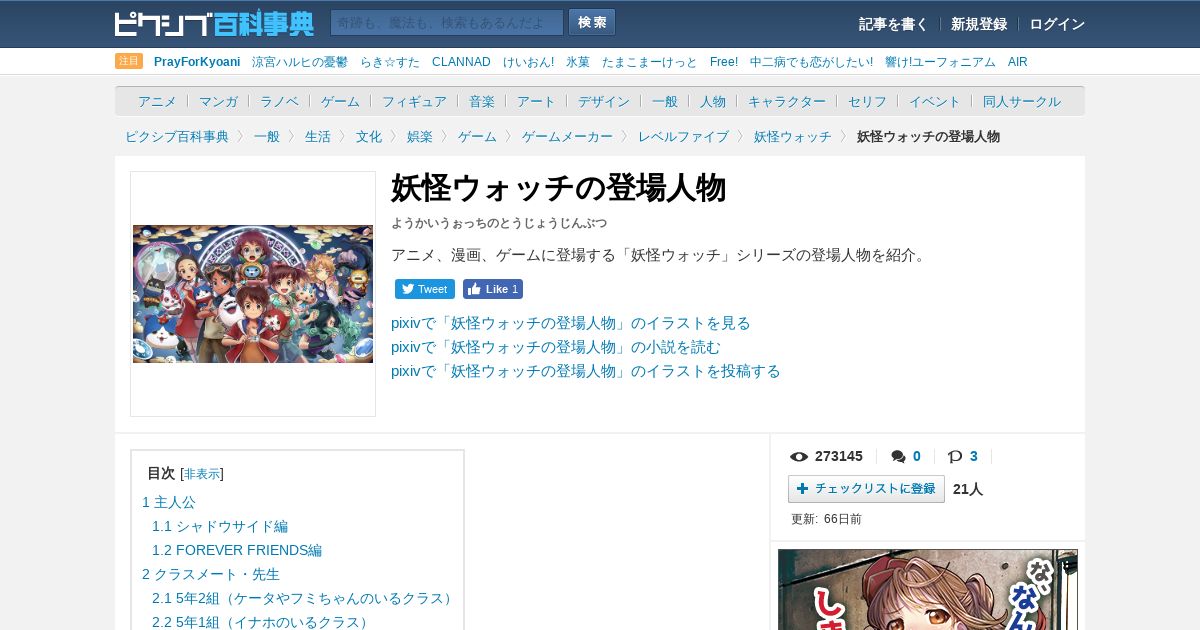Open comments via speech bubble icon

(898, 457)
